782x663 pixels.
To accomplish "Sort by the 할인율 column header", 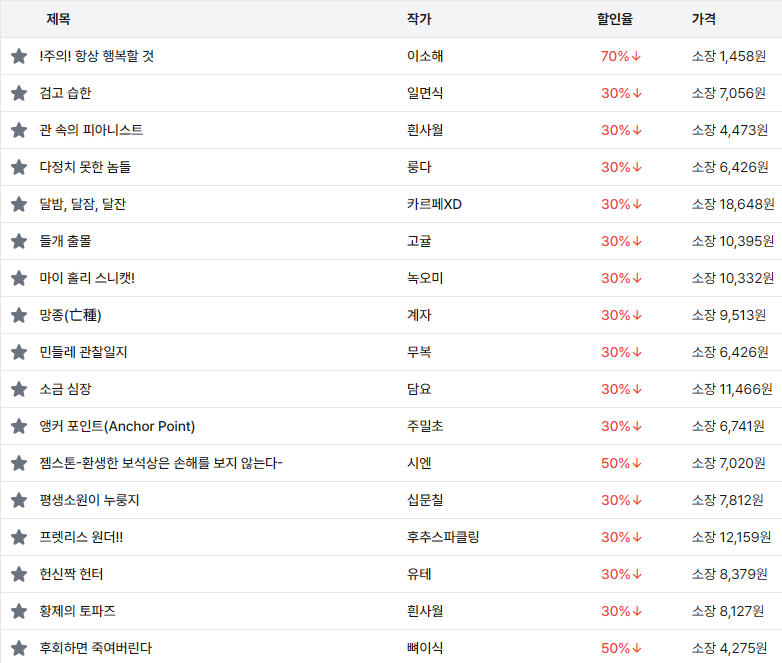I will click(x=614, y=19).
